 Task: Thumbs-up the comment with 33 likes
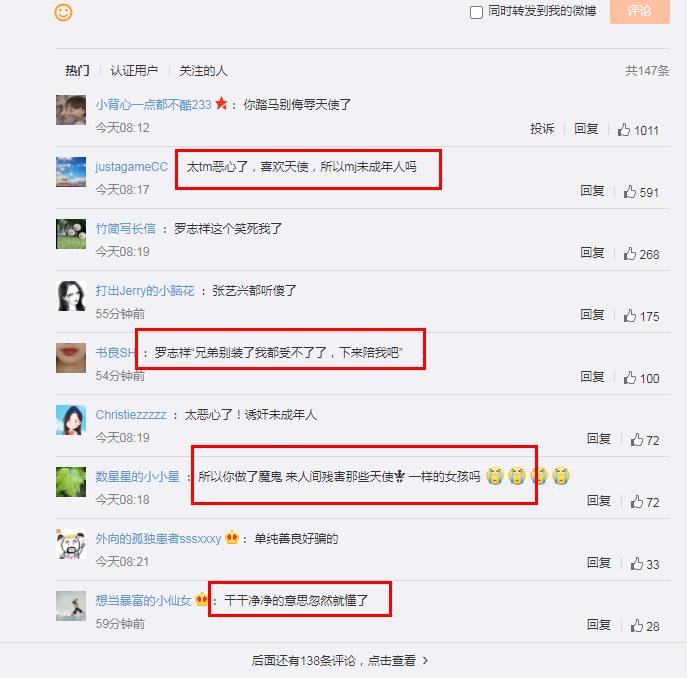pyautogui.click(x=637, y=563)
